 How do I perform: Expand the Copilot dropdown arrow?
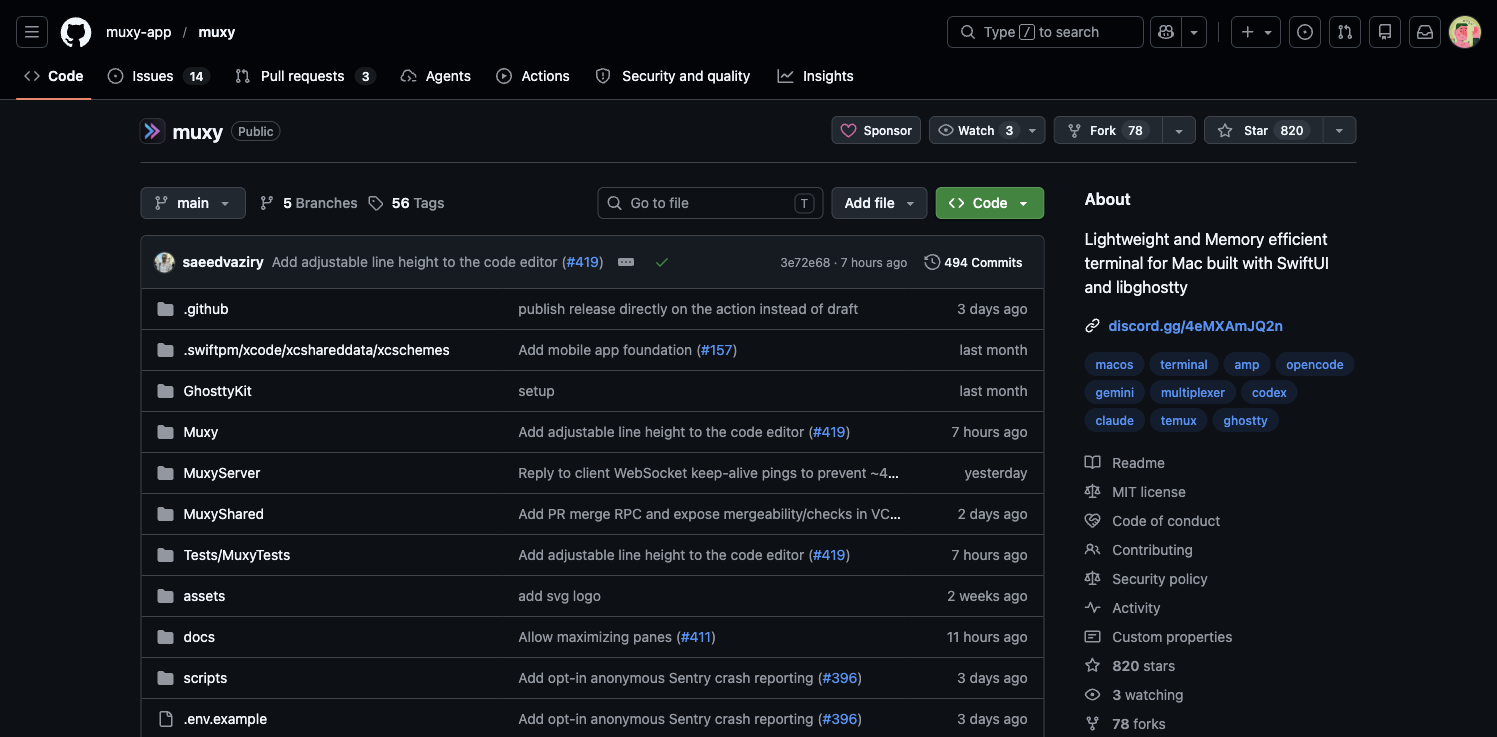tap(1194, 32)
